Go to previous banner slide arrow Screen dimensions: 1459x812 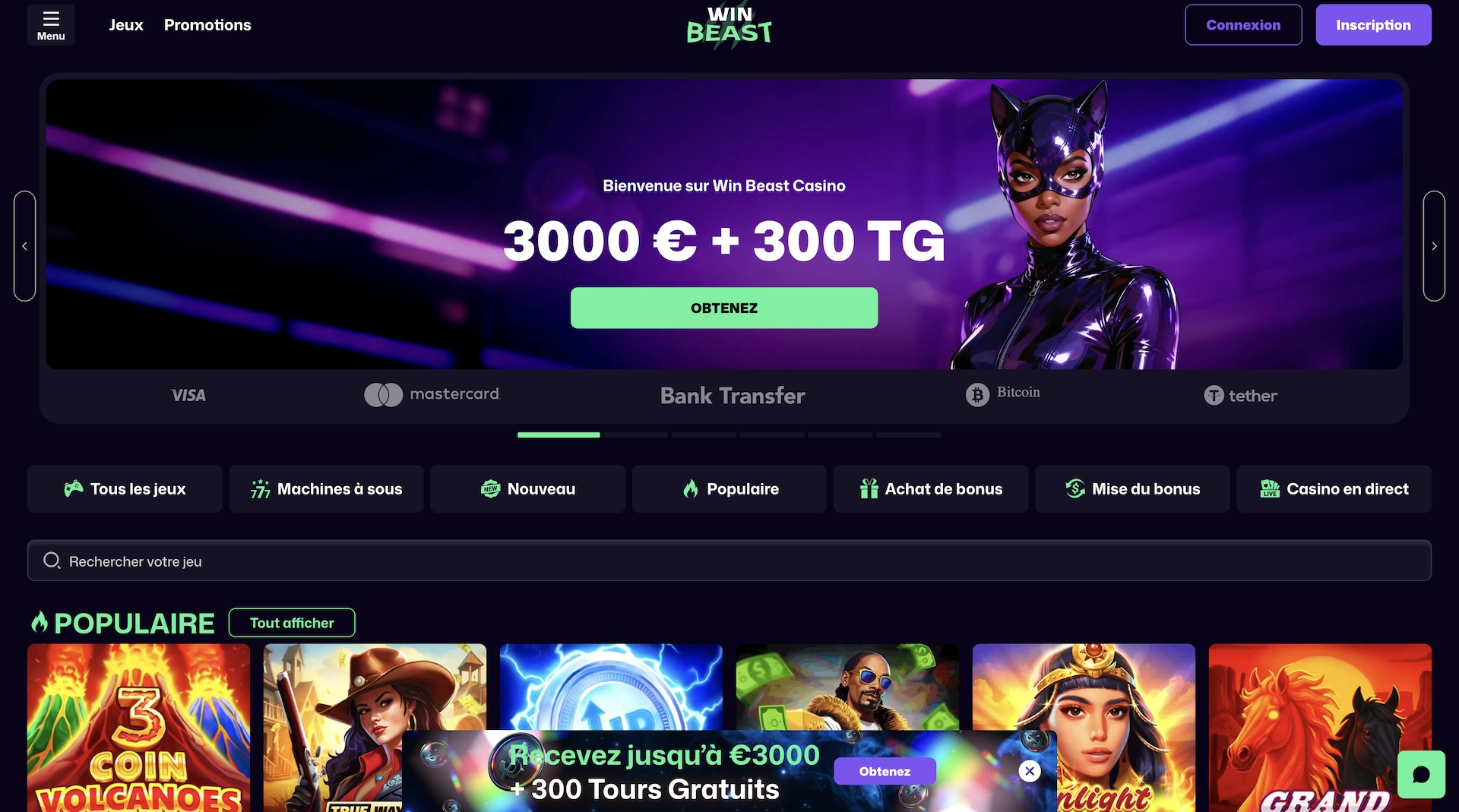point(24,246)
